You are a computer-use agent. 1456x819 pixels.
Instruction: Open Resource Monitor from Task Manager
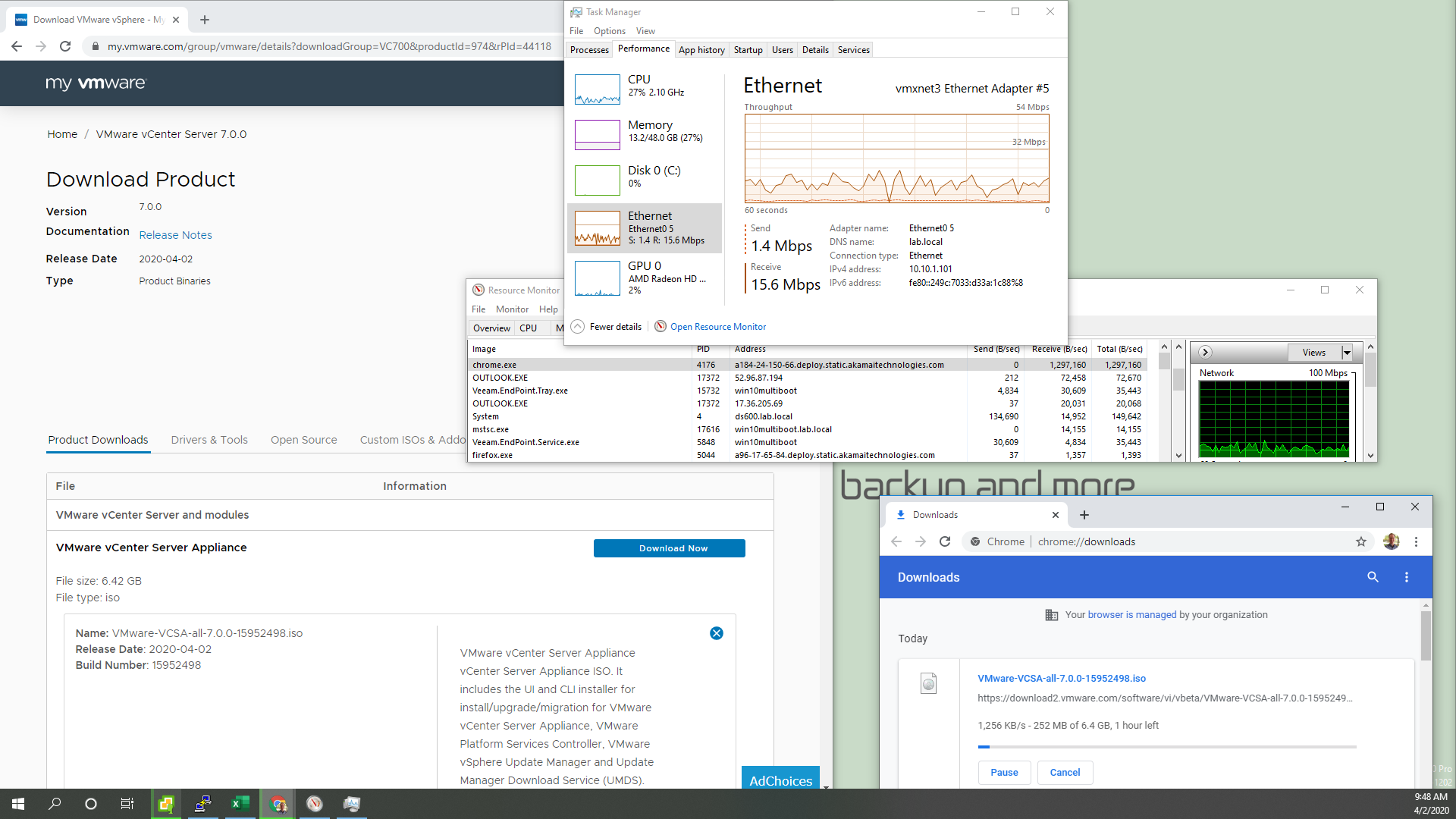711,327
